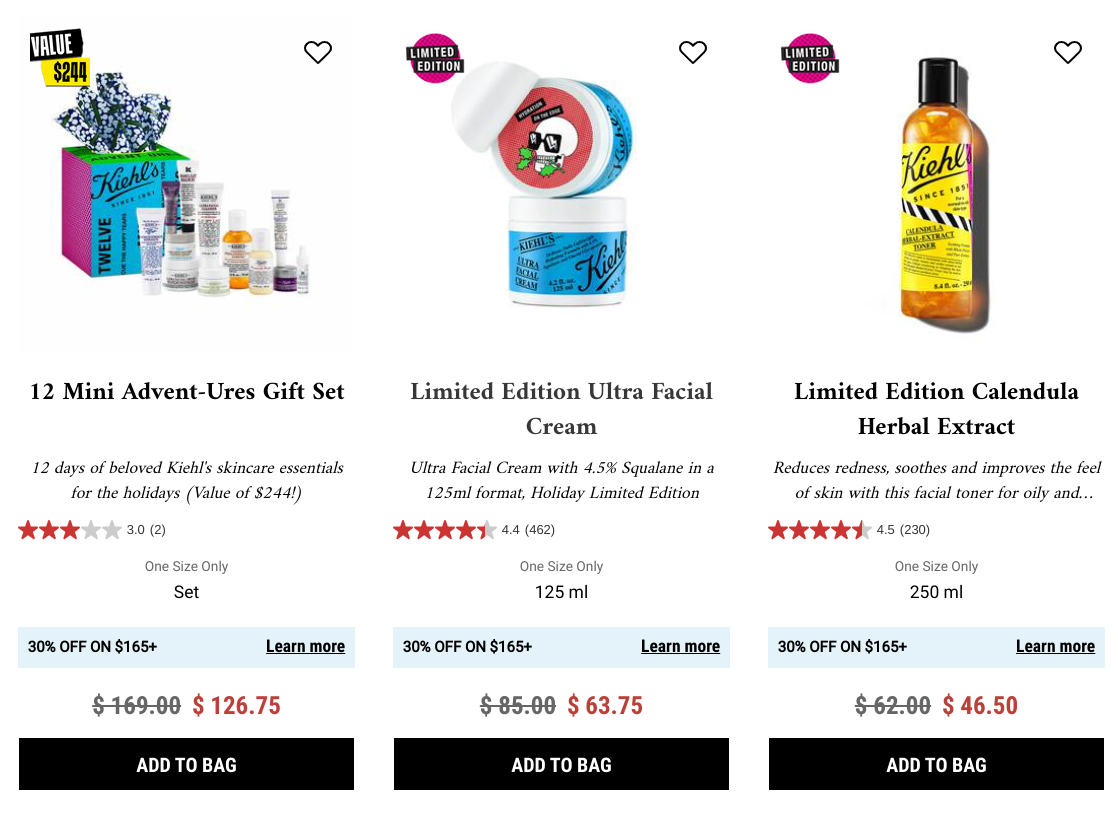Click Learn more under the gift set offer
The width and height of the screenshot is (1118, 817).
[305, 647]
